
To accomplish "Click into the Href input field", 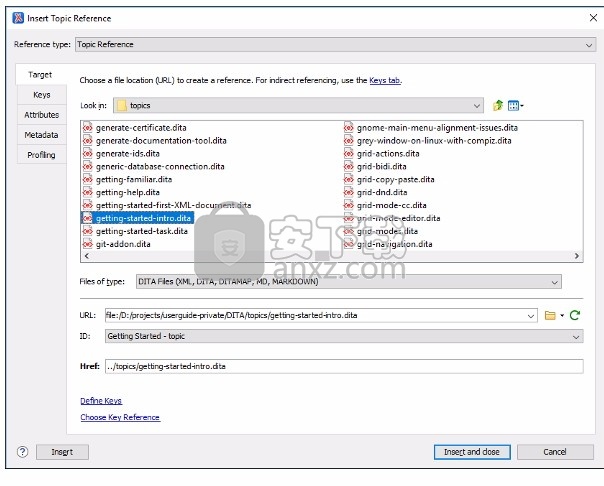I will click(344, 366).
